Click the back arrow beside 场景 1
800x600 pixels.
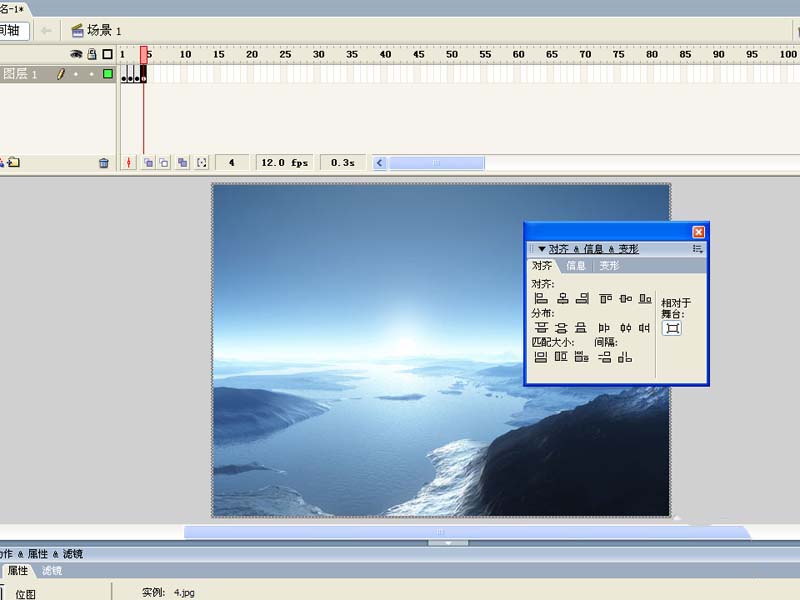(46, 31)
